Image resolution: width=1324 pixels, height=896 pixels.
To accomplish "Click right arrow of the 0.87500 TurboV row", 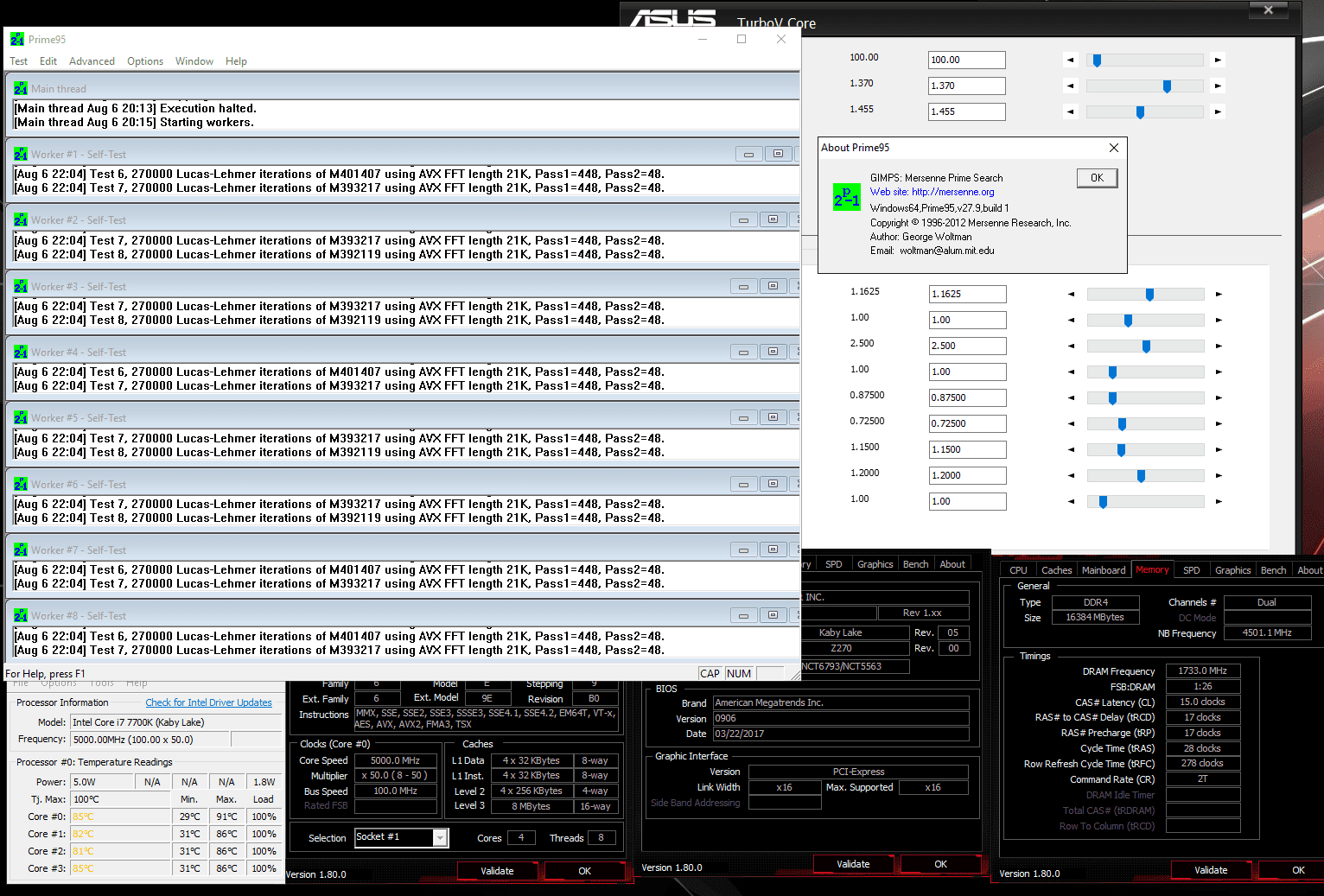I will pyautogui.click(x=1219, y=397).
